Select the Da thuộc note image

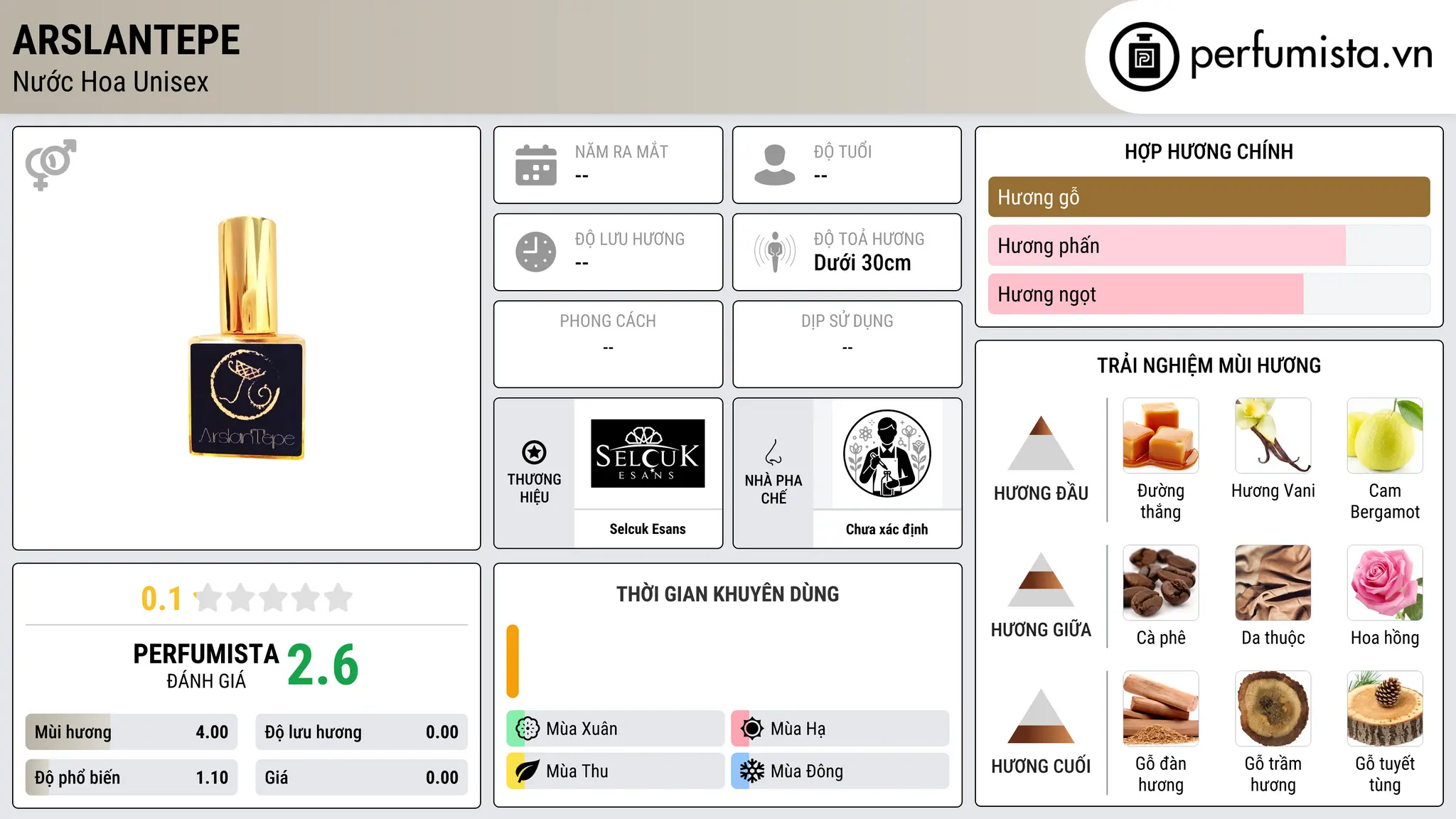click(x=1273, y=583)
